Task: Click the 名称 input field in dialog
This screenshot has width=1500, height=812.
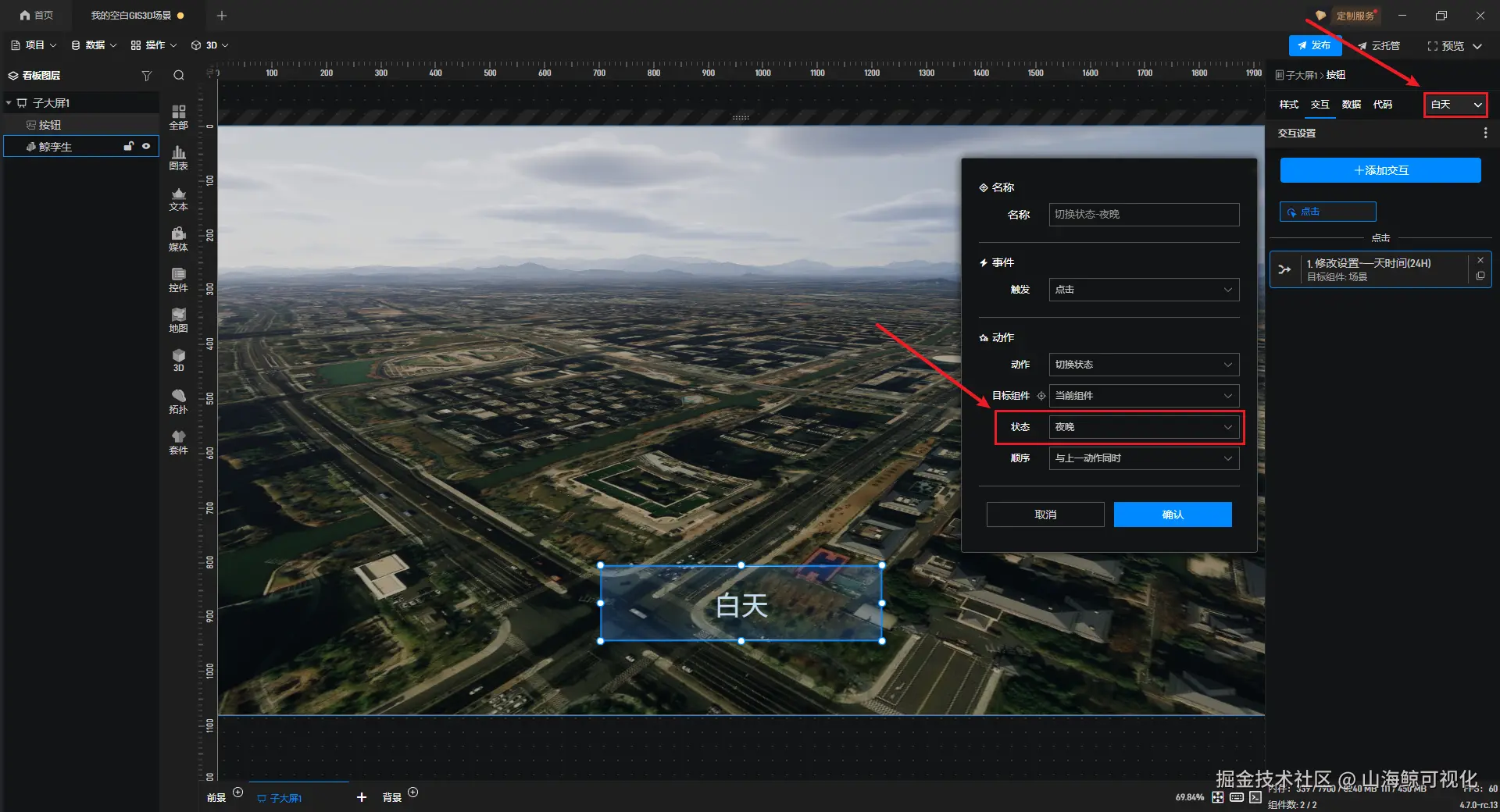Action: coord(1144,215)
